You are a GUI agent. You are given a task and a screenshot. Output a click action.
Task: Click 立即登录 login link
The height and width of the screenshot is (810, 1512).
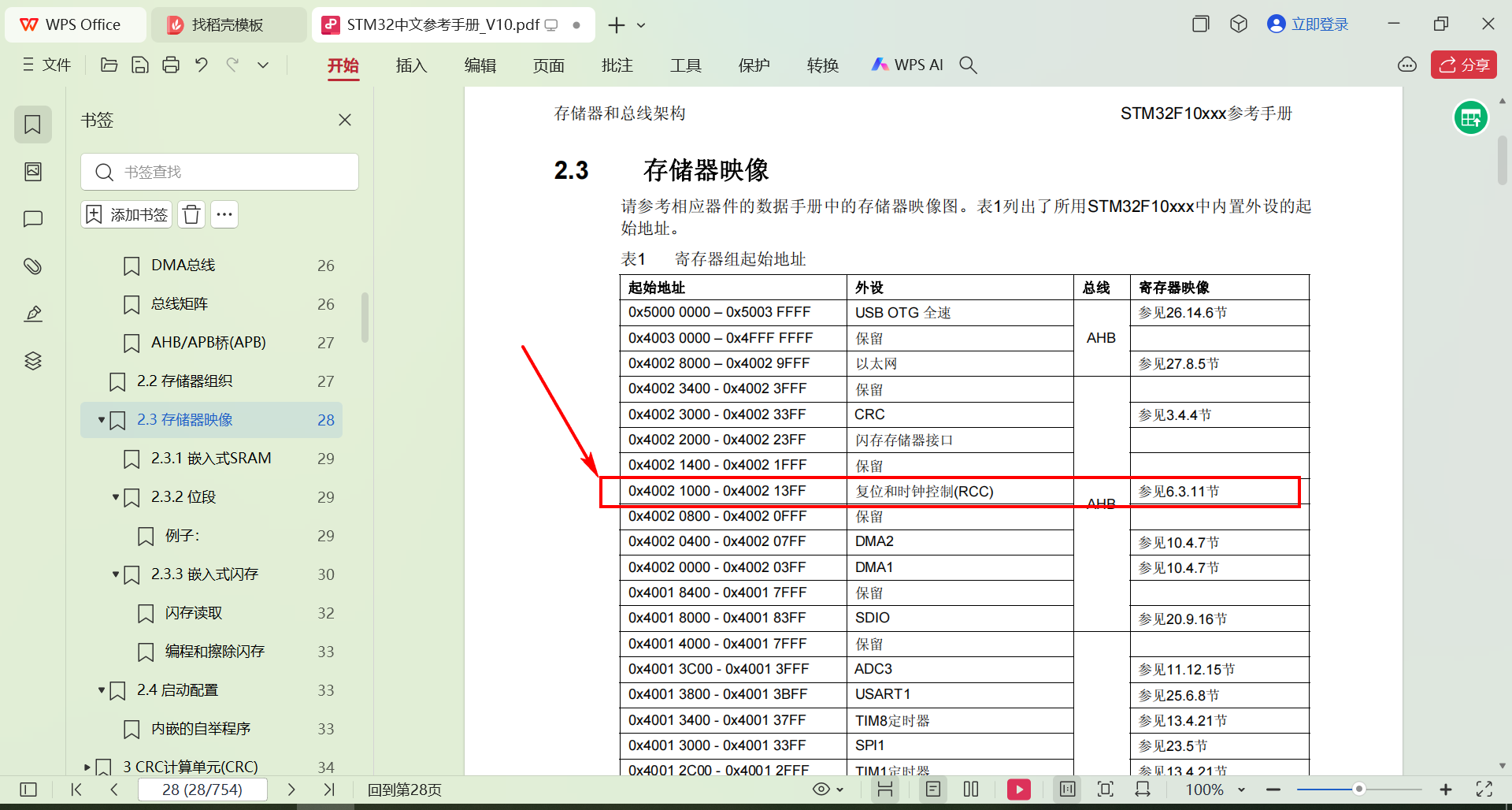(1308, 24)
